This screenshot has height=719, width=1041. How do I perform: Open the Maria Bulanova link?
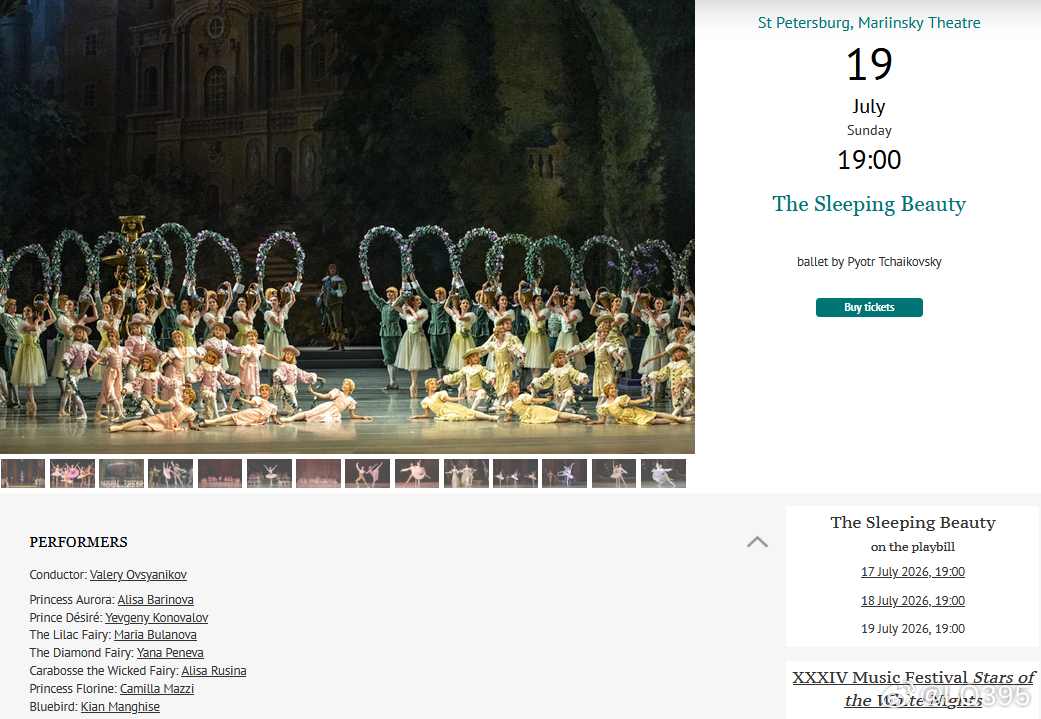155,635
